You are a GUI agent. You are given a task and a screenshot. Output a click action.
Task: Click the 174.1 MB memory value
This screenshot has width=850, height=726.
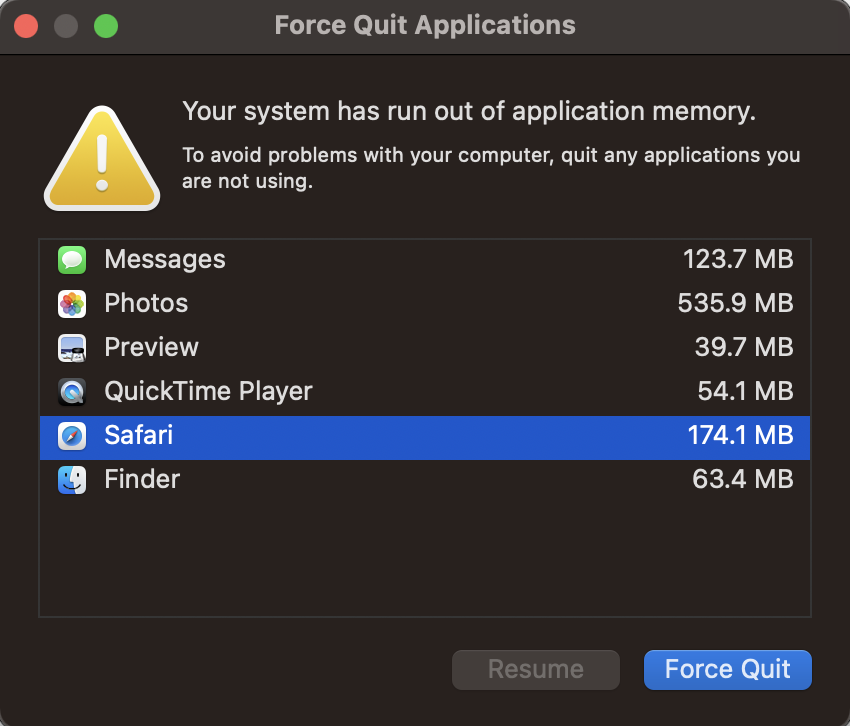[x=740, y=435]
